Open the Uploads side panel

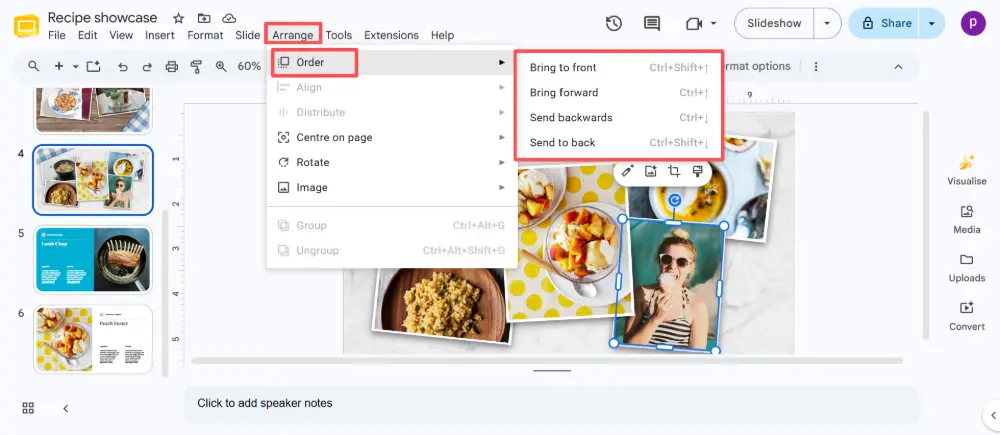coord(967,268)
